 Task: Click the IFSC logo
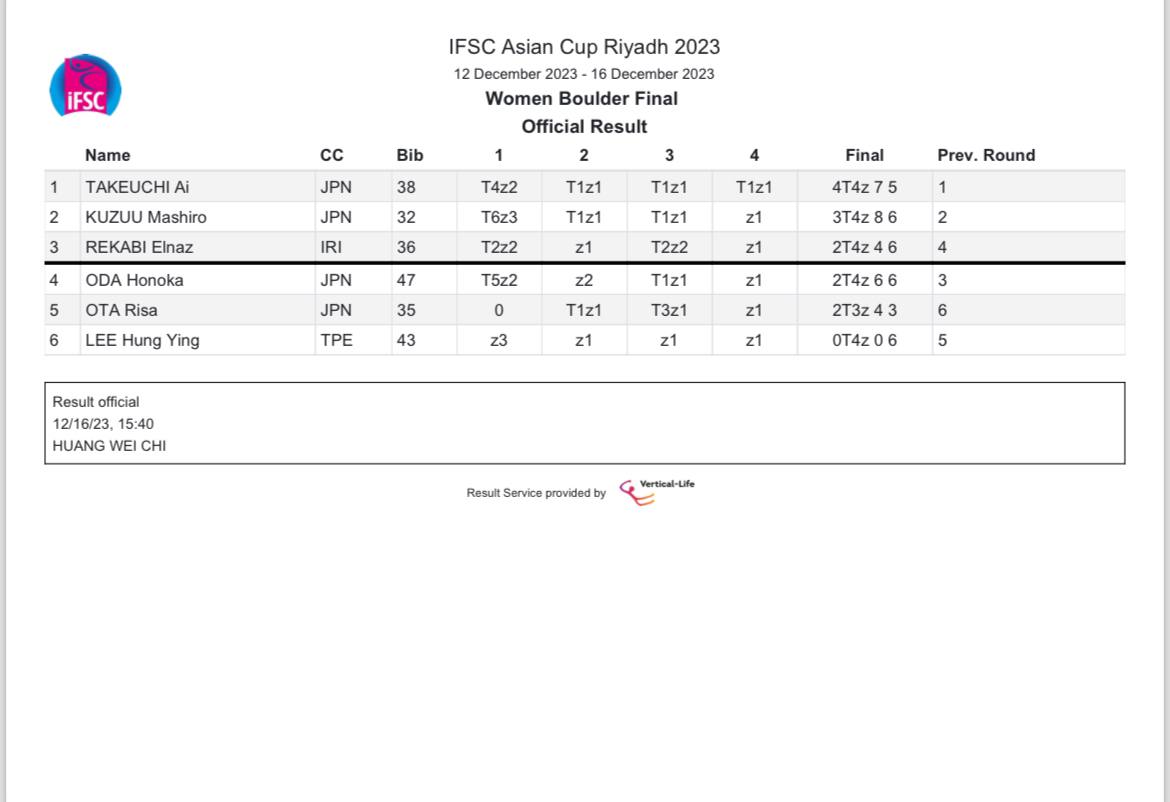coord(86,86)
